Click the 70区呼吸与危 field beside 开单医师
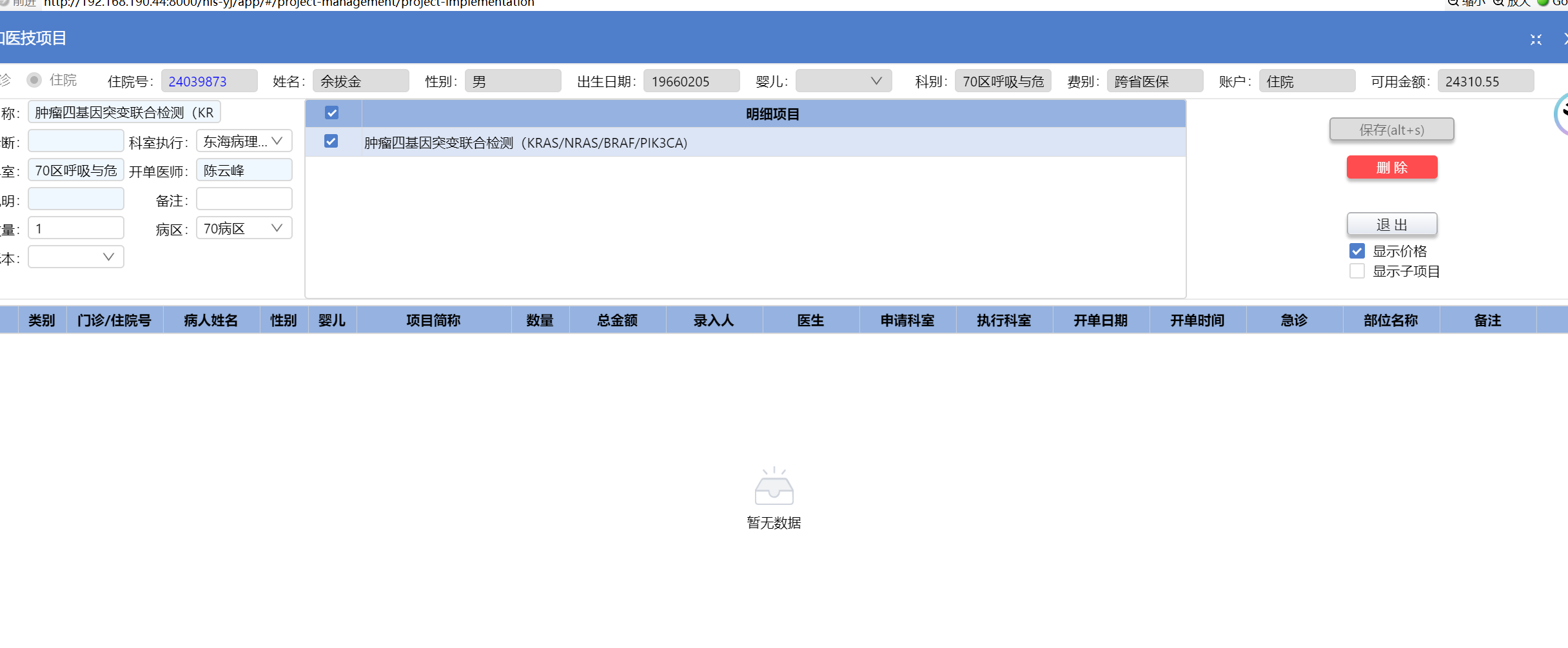The height and width of the screenshot is (648, 1568). 76,170
